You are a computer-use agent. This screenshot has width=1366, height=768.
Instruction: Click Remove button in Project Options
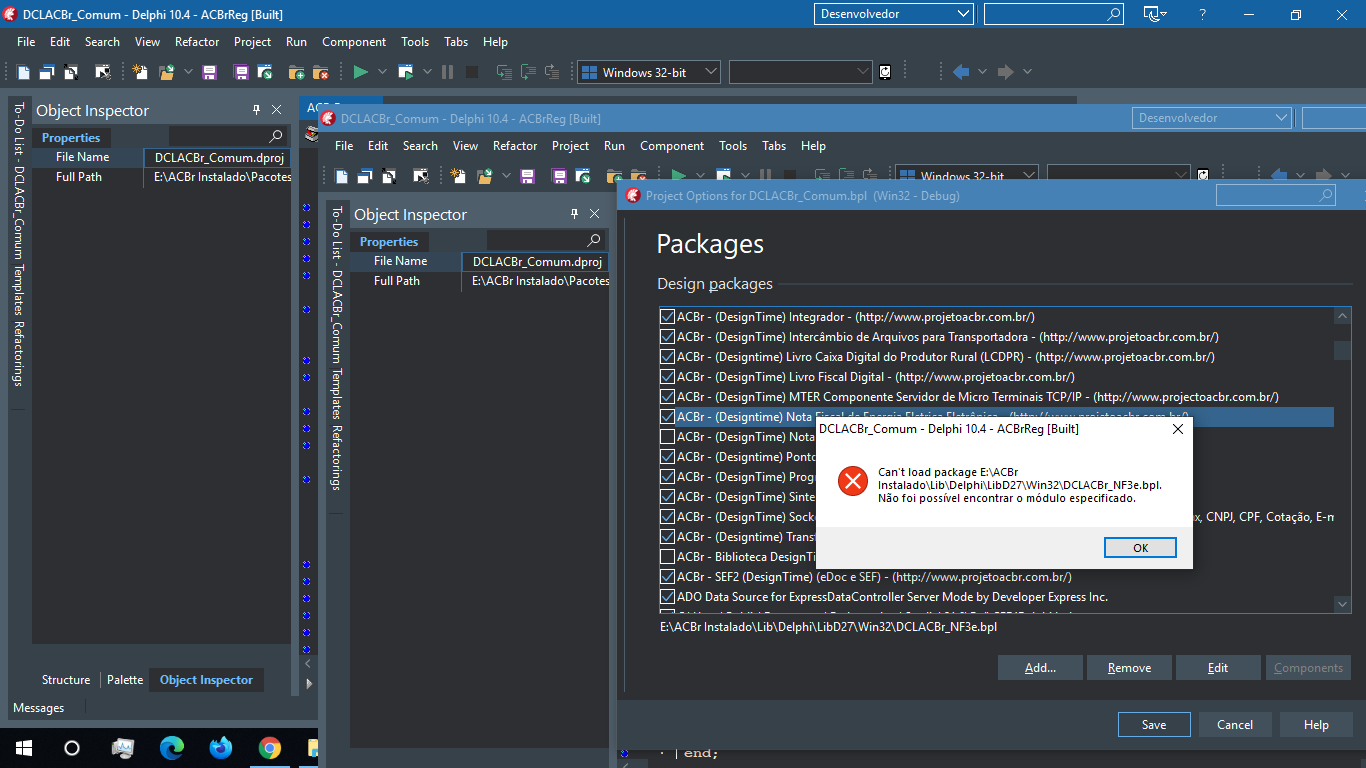[1129, 668]
